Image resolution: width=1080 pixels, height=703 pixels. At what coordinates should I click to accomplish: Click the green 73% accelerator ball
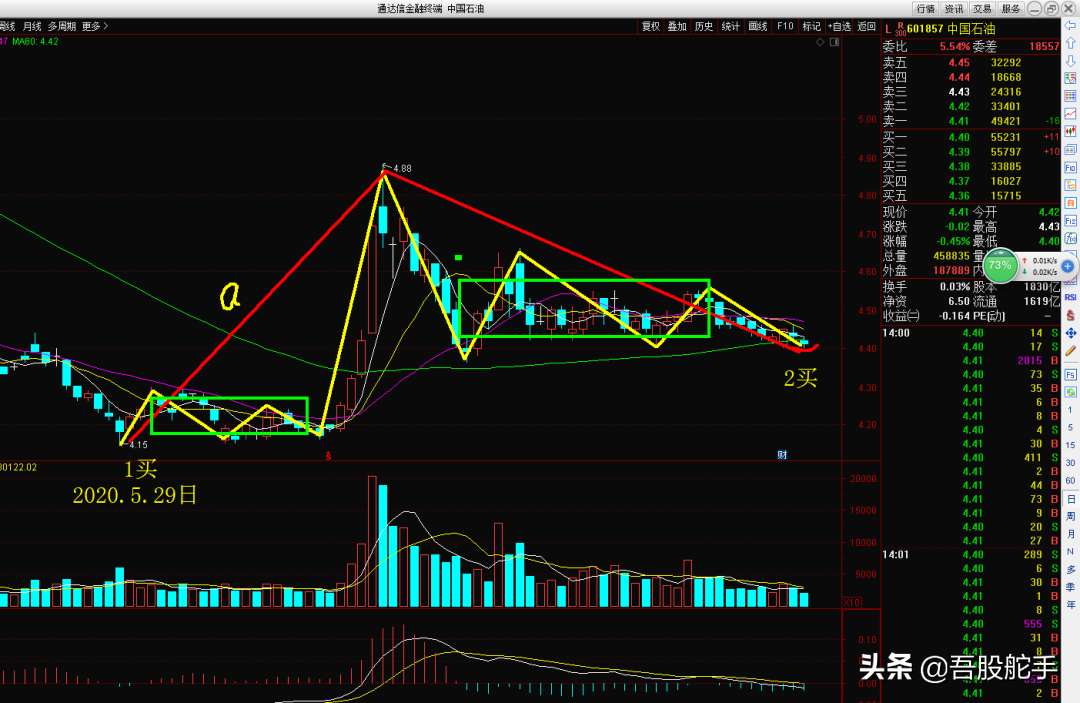999,265
